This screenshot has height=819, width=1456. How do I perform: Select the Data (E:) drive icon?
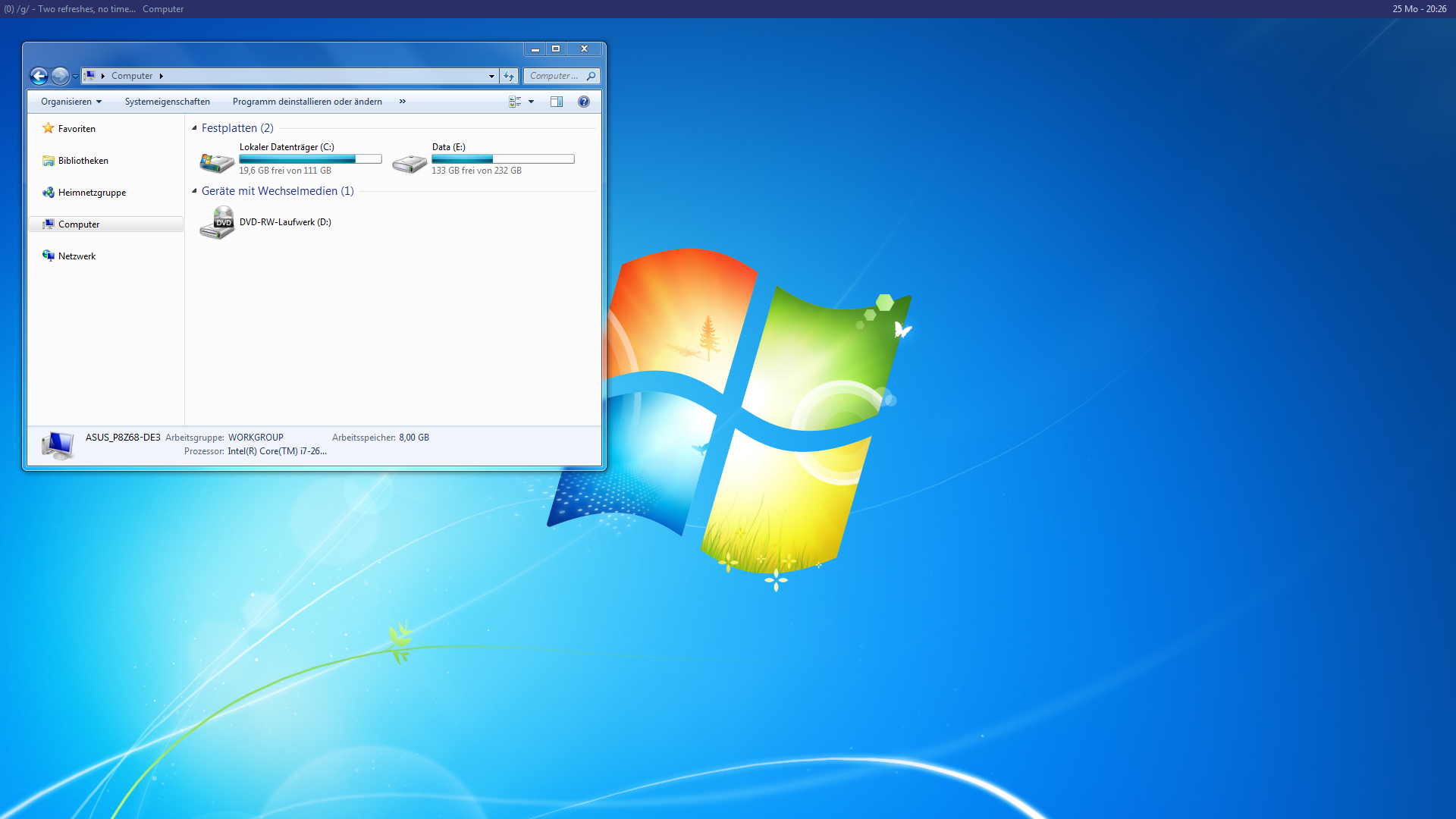pyautogui.click(x=409, y=163)
